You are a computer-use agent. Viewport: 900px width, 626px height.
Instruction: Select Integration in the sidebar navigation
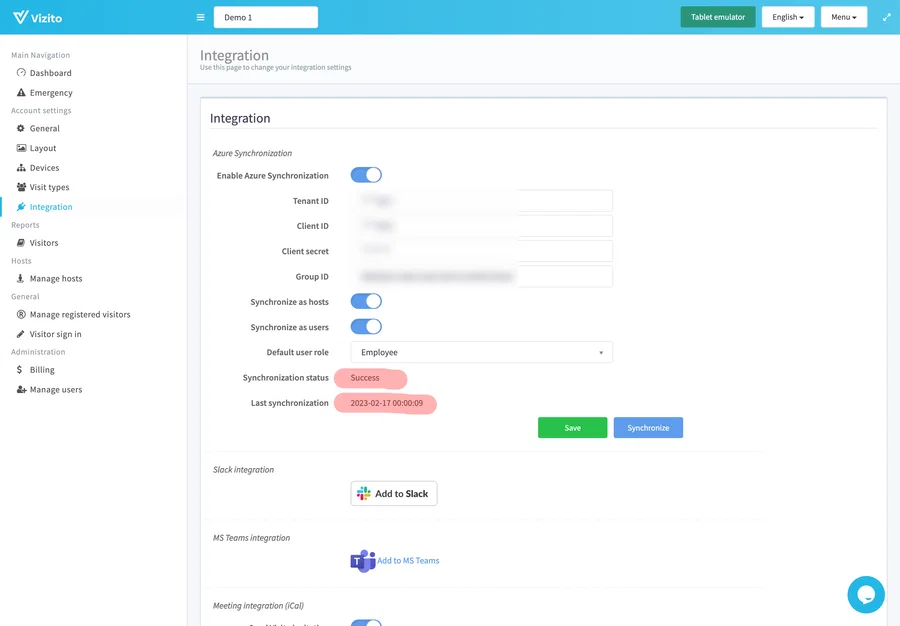pos(53,206)
